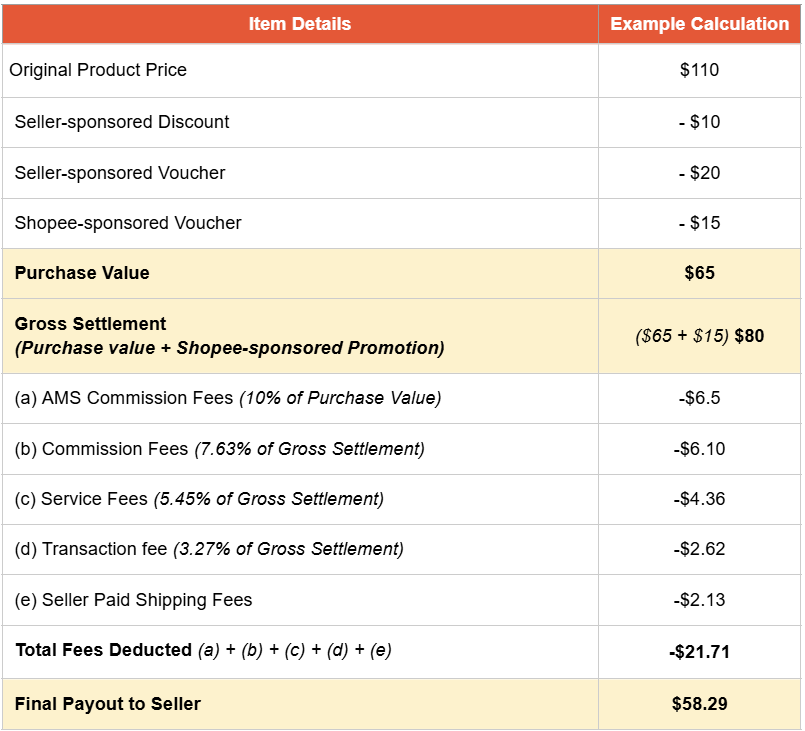The width and height of the screenshot is (805, 731).
Task: Click the '- $10' discount value
Action: (699, 122)
